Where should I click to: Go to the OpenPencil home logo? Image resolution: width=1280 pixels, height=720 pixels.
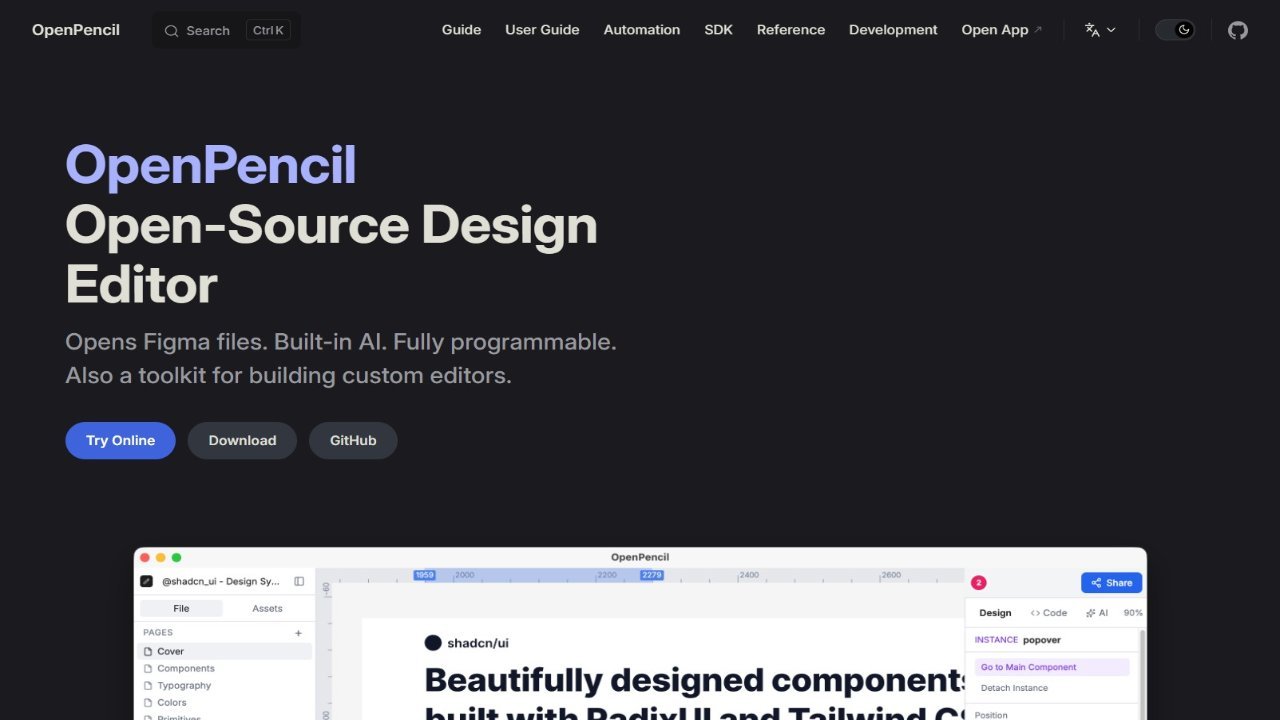pos(76,30)
